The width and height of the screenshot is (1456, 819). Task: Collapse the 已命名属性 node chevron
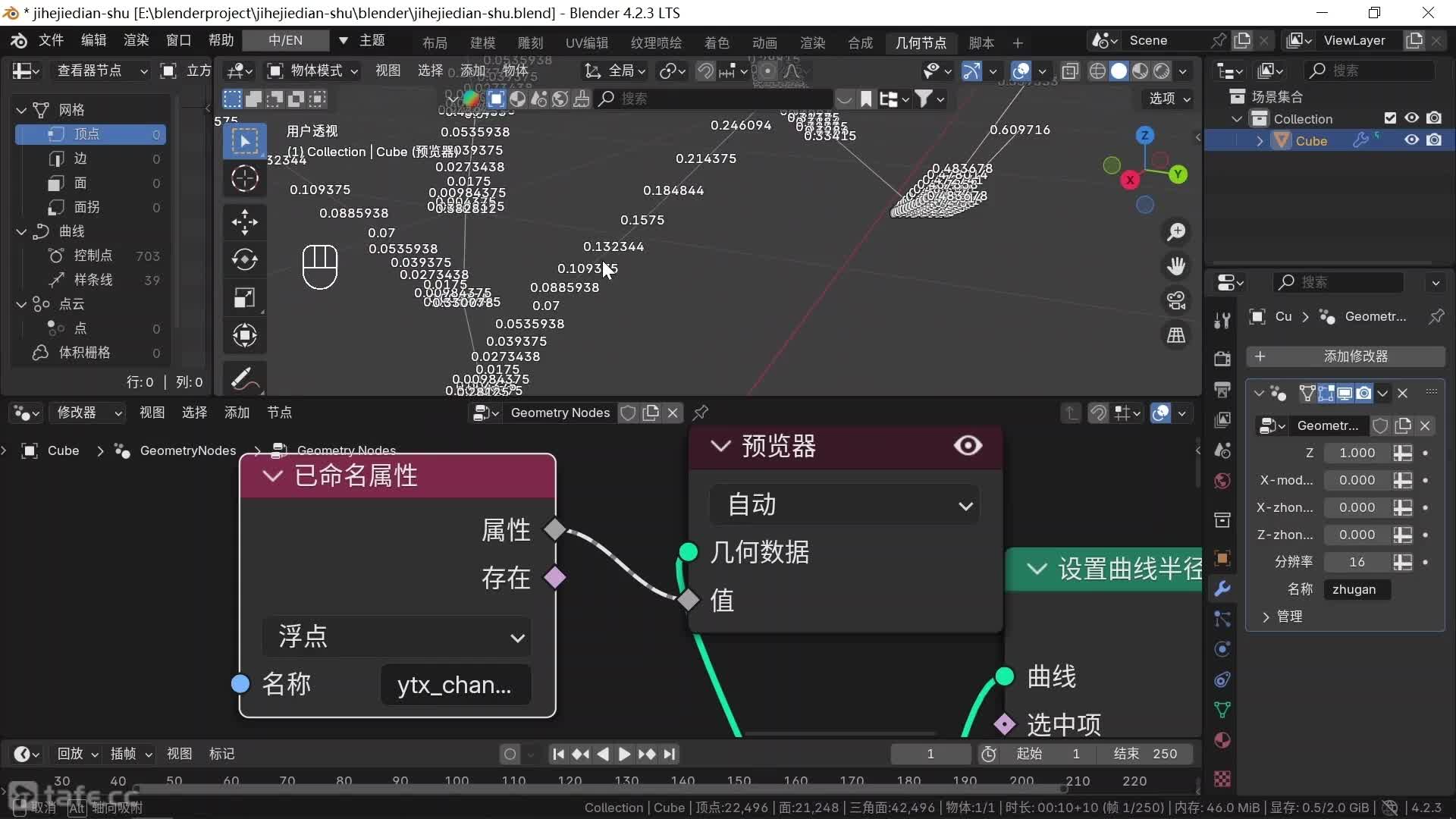tap(272, 476)
